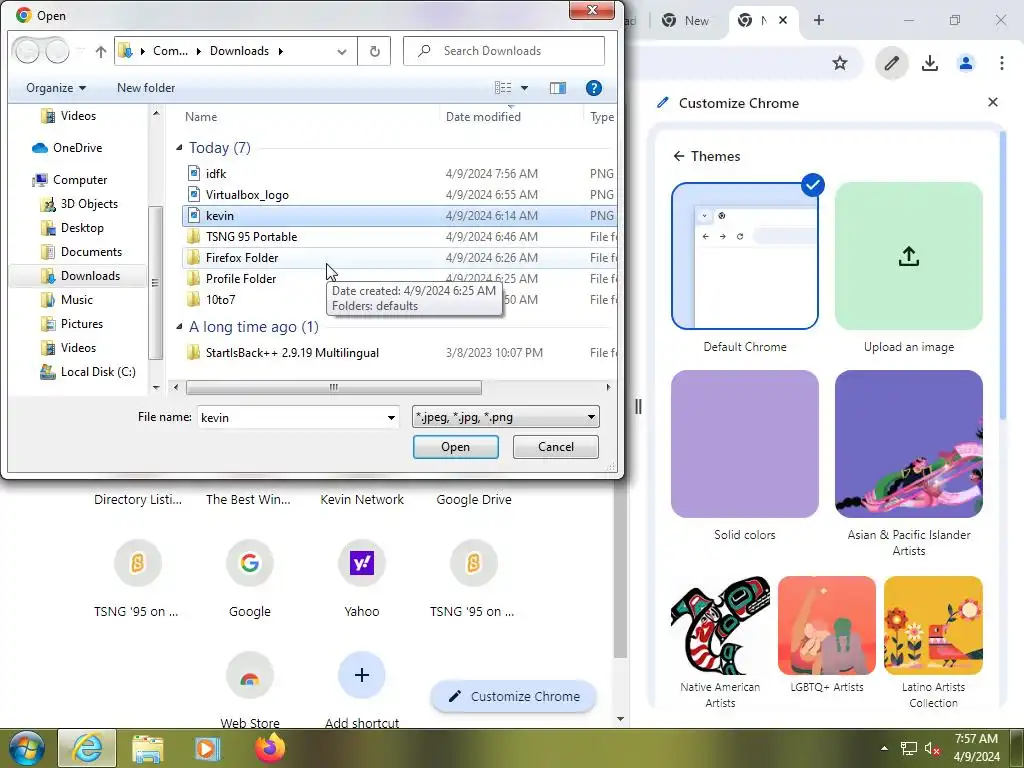Refresh the Downloads folder listing
Image resolution: width=1024 pixels, height=768 pixels.
(x=374, y=51)
